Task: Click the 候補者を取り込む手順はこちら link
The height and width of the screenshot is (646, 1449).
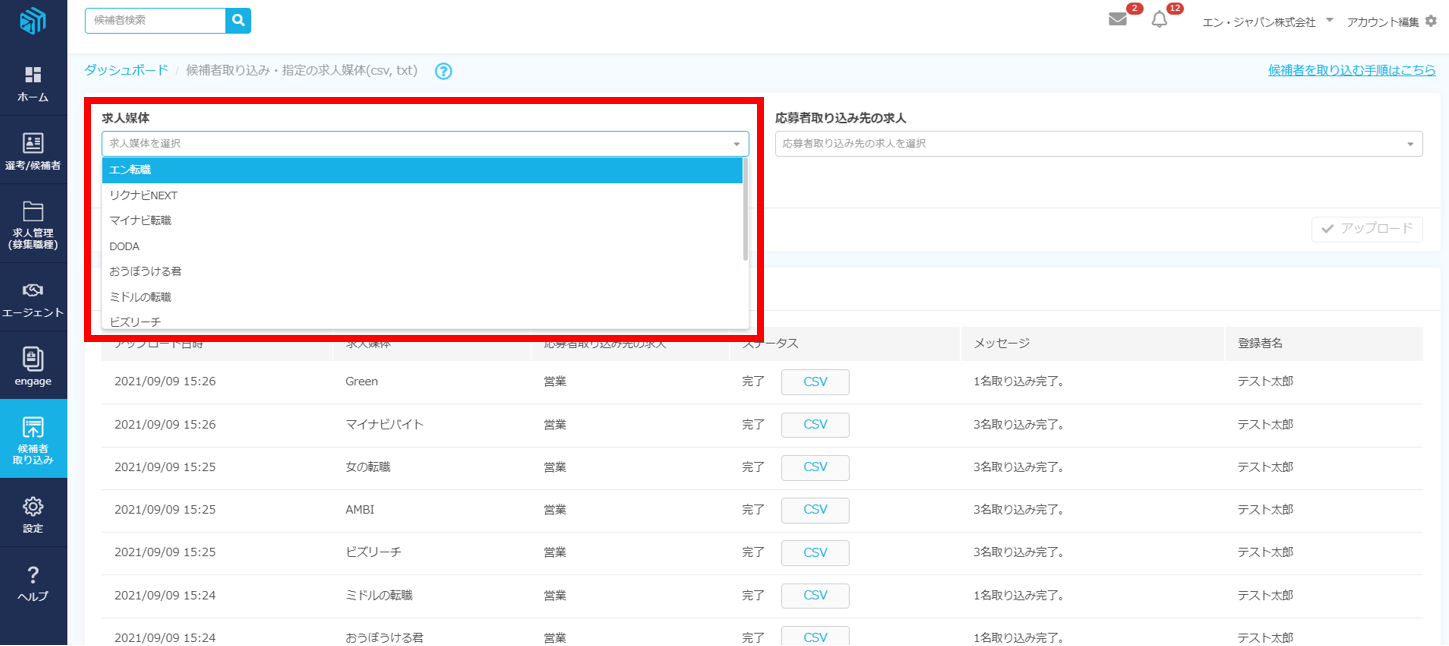Action: coord(1351,70)
